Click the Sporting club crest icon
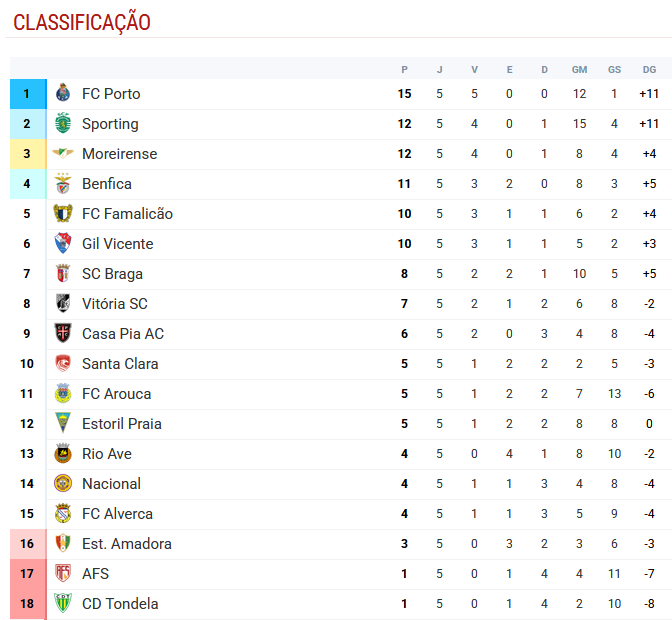 [x=63, y=124]
